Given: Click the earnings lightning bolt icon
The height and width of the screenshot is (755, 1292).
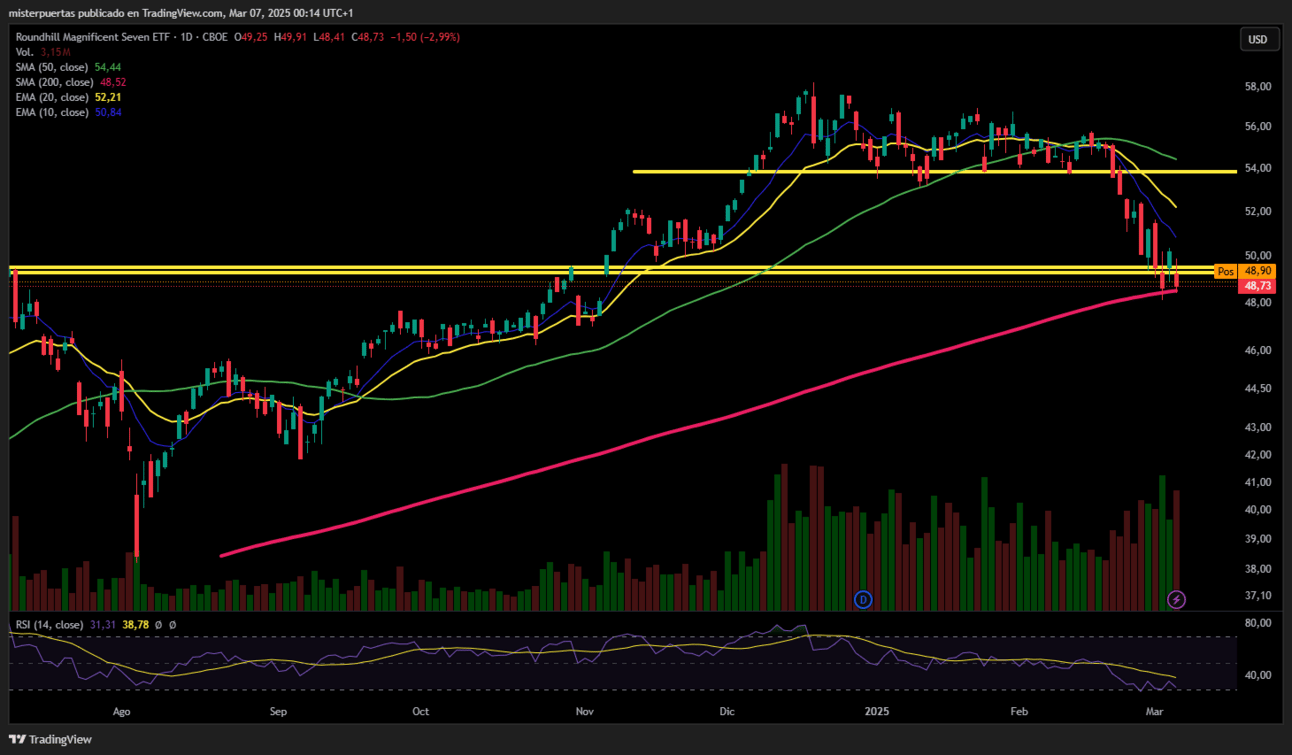Looking at the screenshot, I should pyautogui.click(x=1177, y=599).
